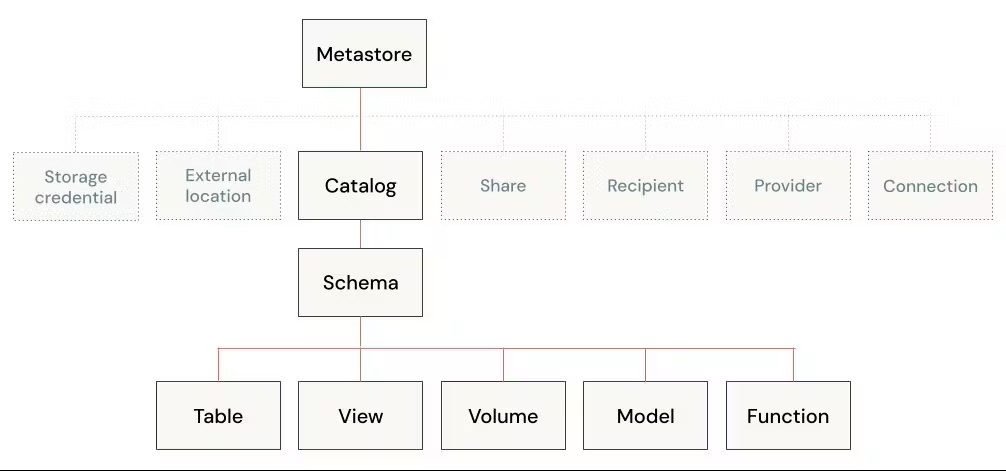Select the Storage credential box
The image size is (1006, 471).
point(76,186)
